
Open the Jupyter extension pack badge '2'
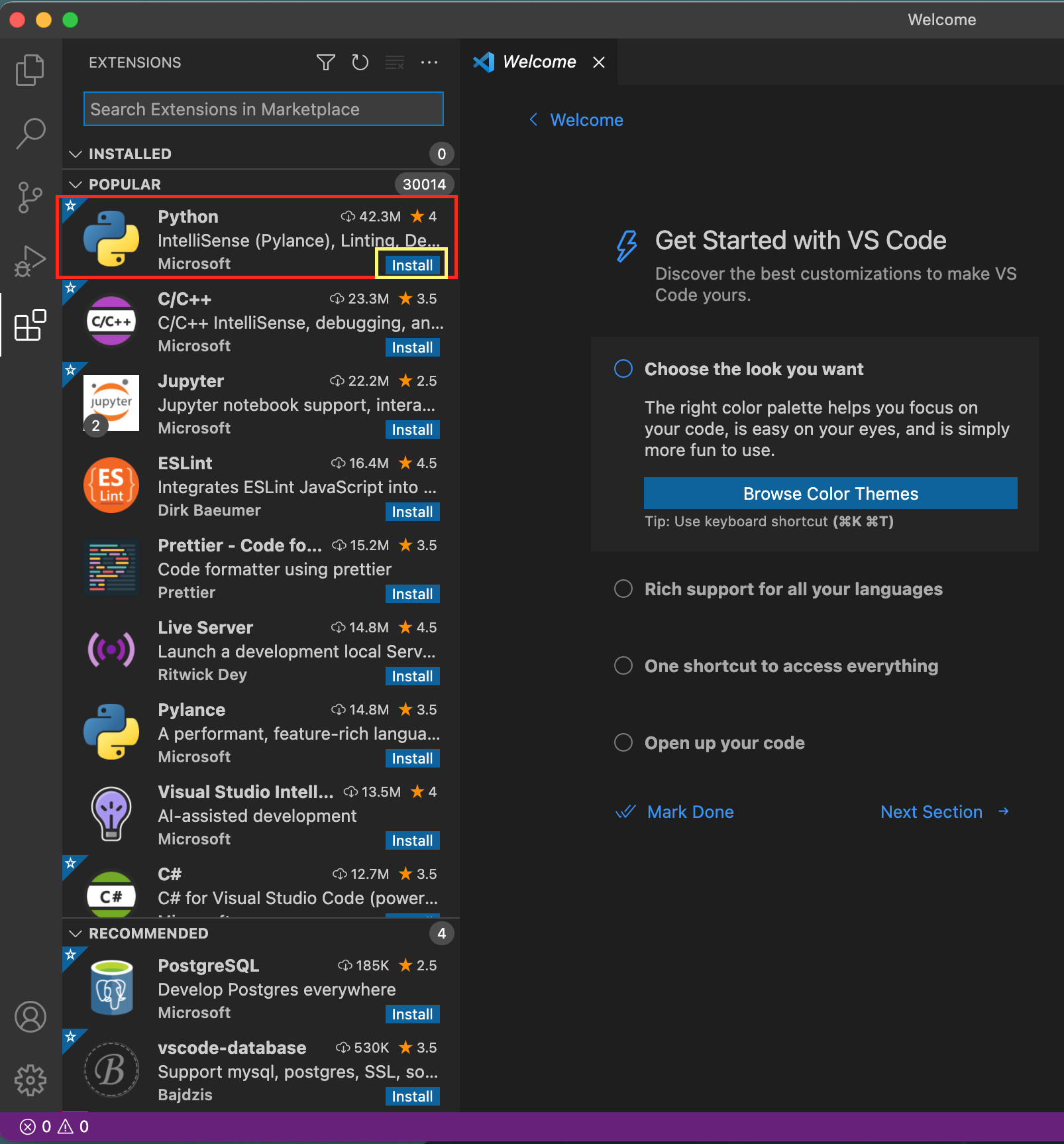coord(96,426)
